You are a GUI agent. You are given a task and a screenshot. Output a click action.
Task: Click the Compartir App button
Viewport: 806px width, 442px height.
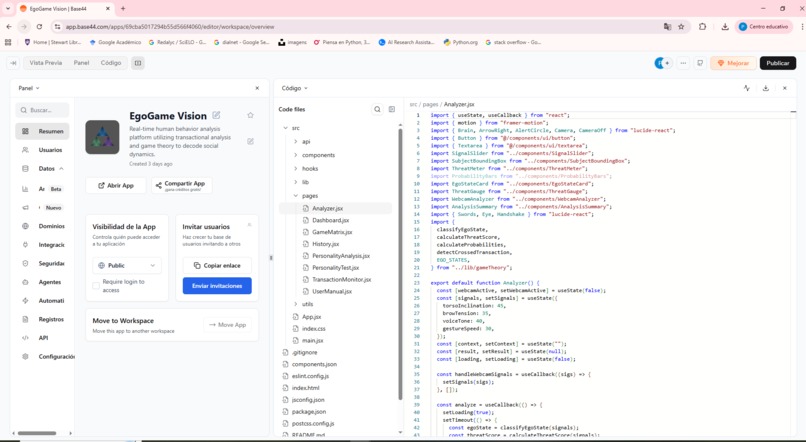click(181, 186)
